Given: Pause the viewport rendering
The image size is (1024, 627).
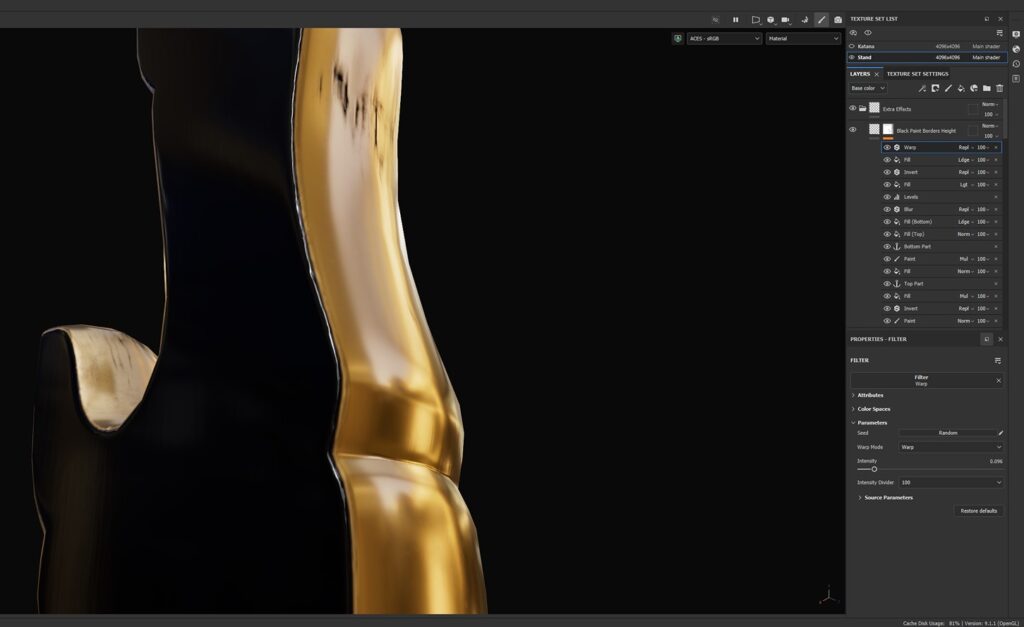Looking at the screenshot, I should [735, 20].
